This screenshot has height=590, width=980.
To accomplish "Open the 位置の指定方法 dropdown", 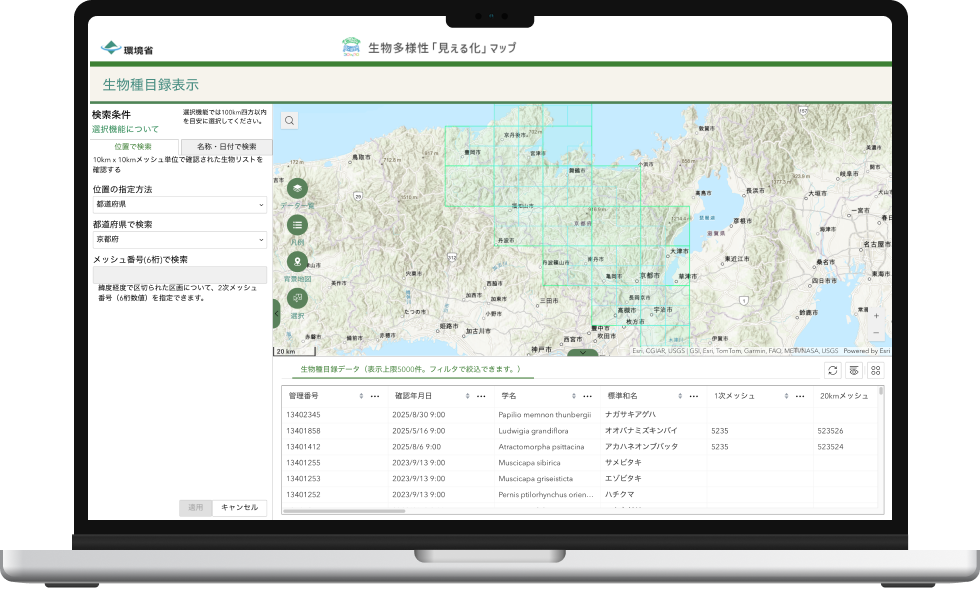I will click(x=179, y=204).
